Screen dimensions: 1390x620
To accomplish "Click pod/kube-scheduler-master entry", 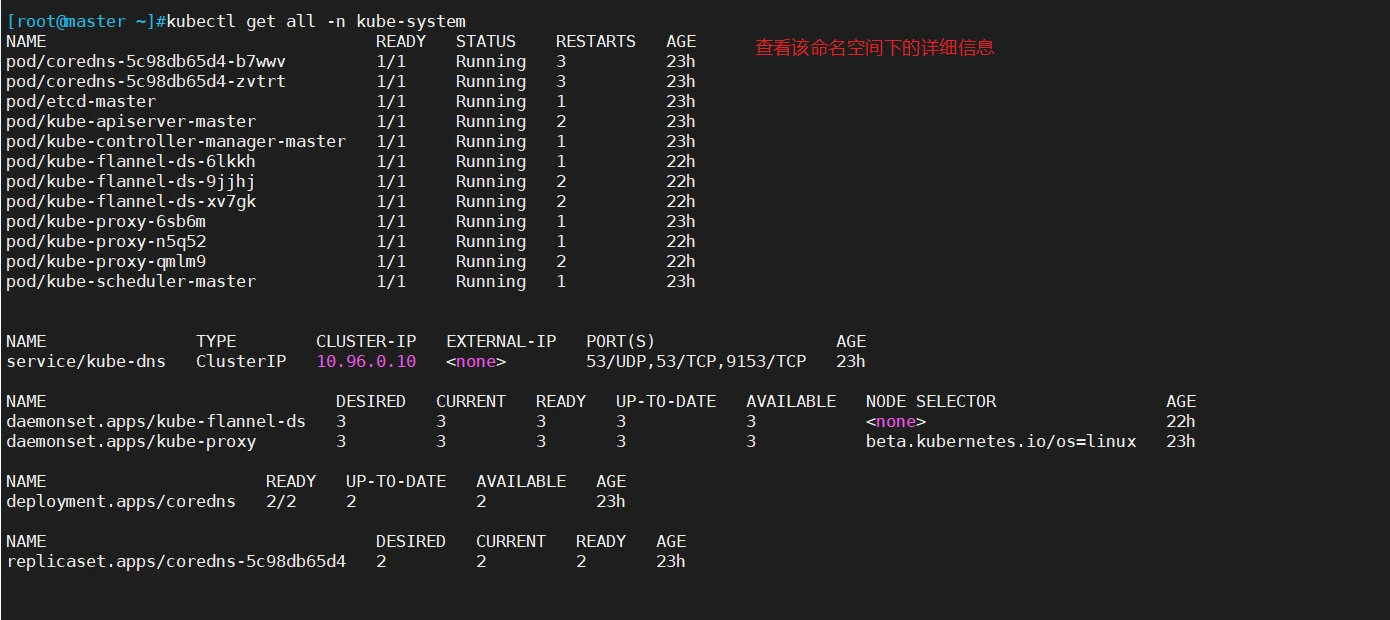I will coord(131,281).
